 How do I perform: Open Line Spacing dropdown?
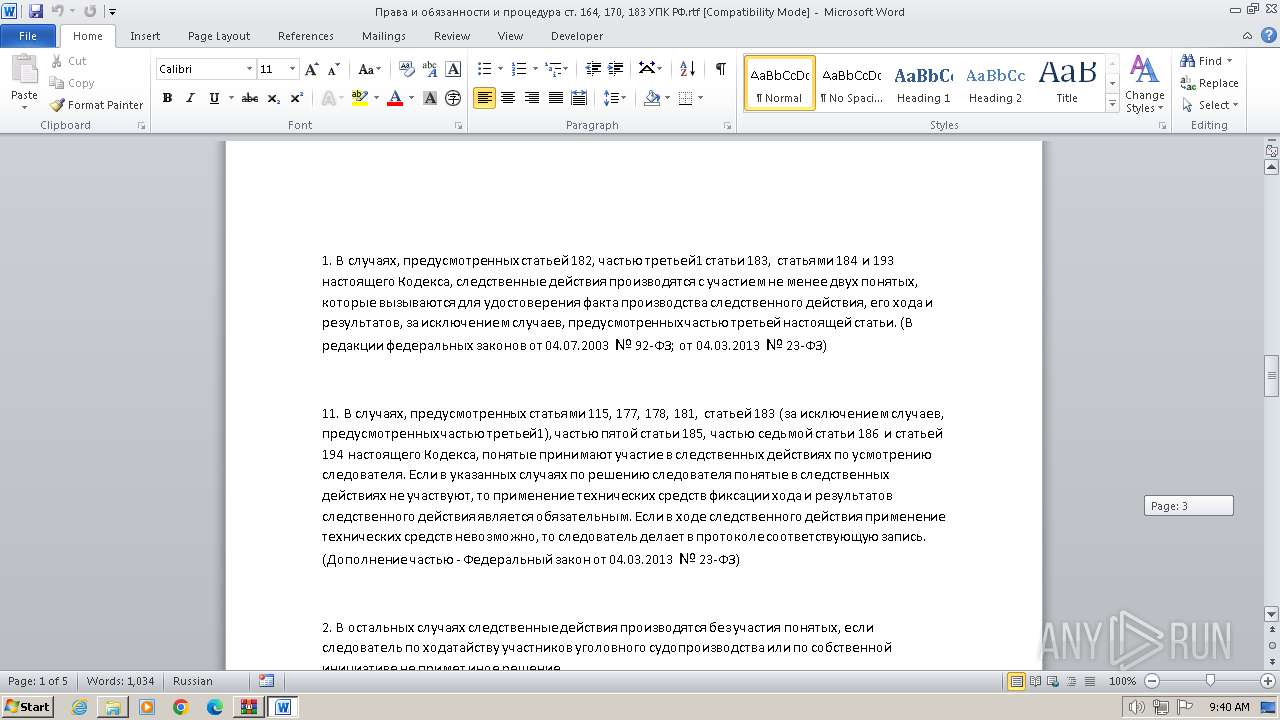coord(616,98)
